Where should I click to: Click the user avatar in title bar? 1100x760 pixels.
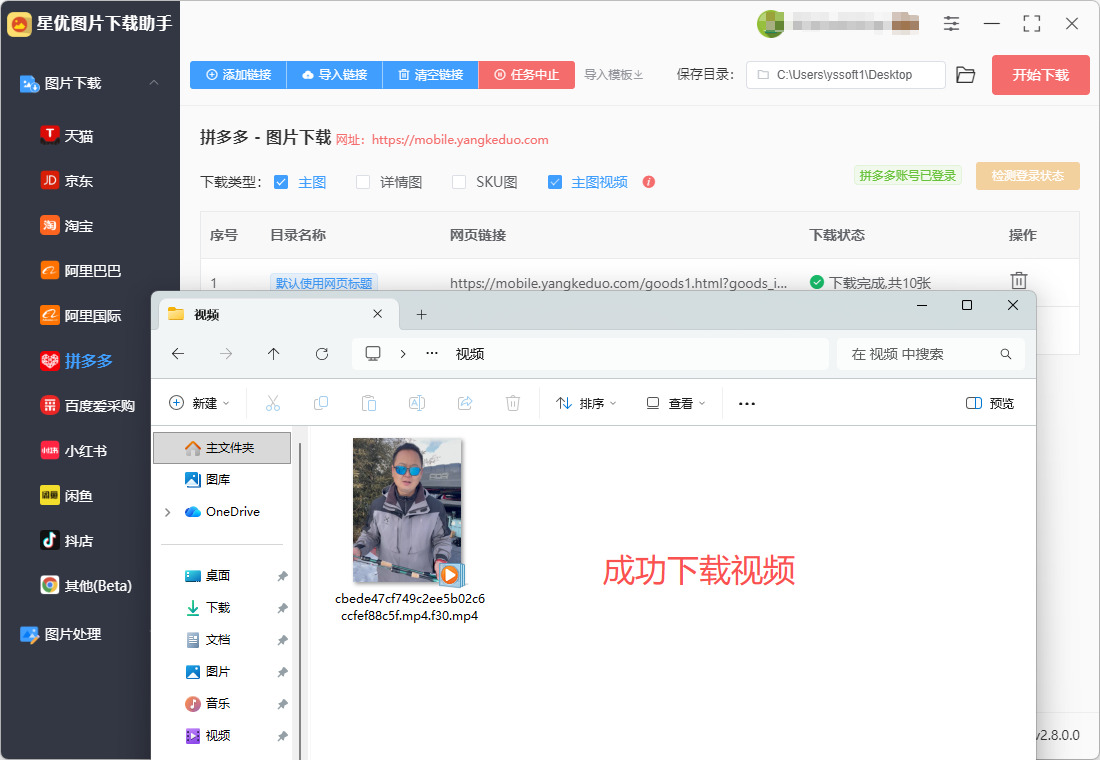click(x=770, y=23)
